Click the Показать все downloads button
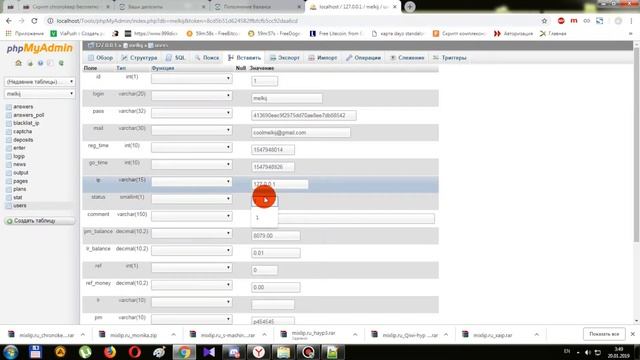The width and height of the screenshot is (640, 360). pos(604,334)
